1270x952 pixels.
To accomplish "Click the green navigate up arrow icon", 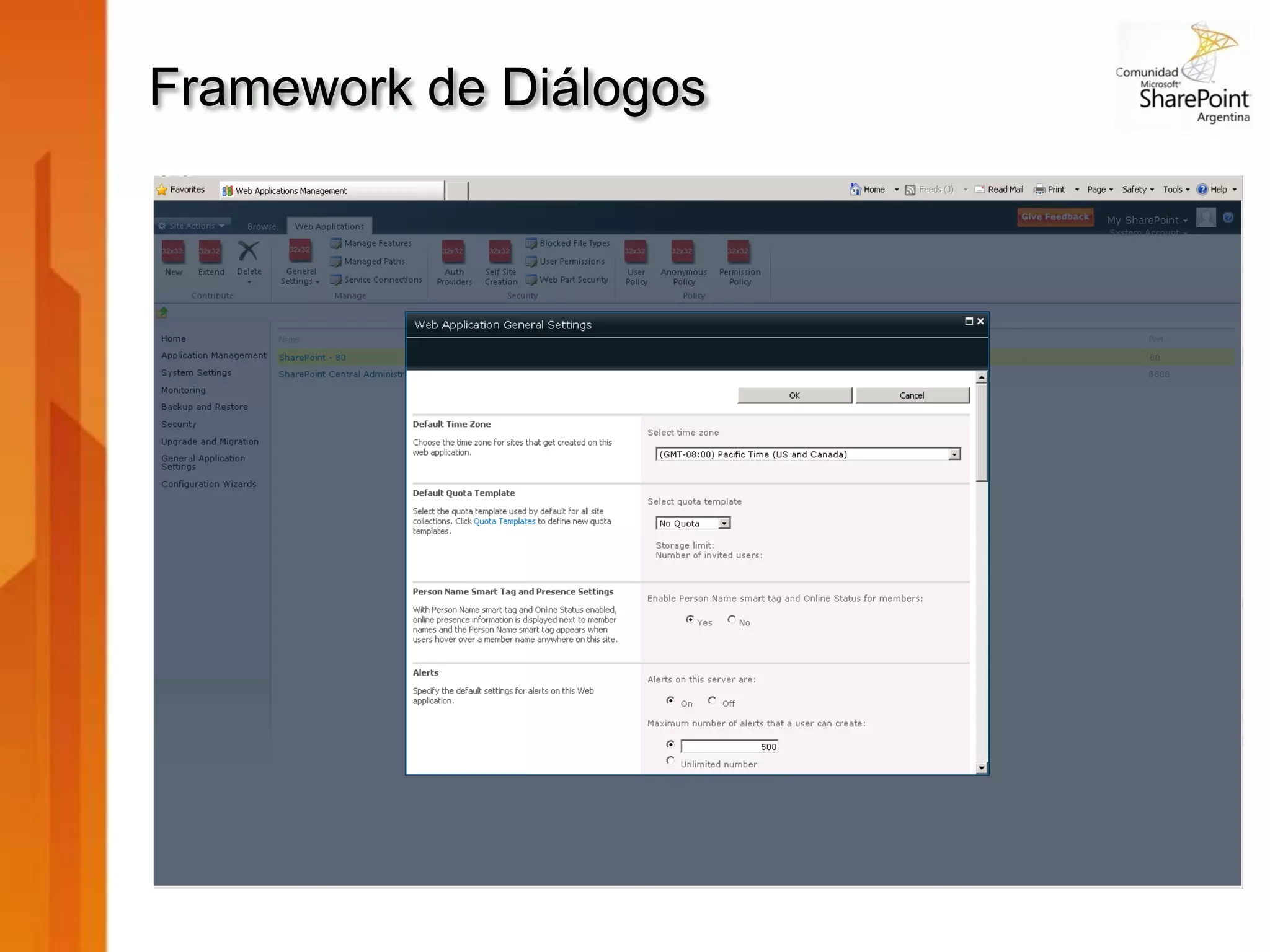I will pyautogui.click(x=164, y=312).
